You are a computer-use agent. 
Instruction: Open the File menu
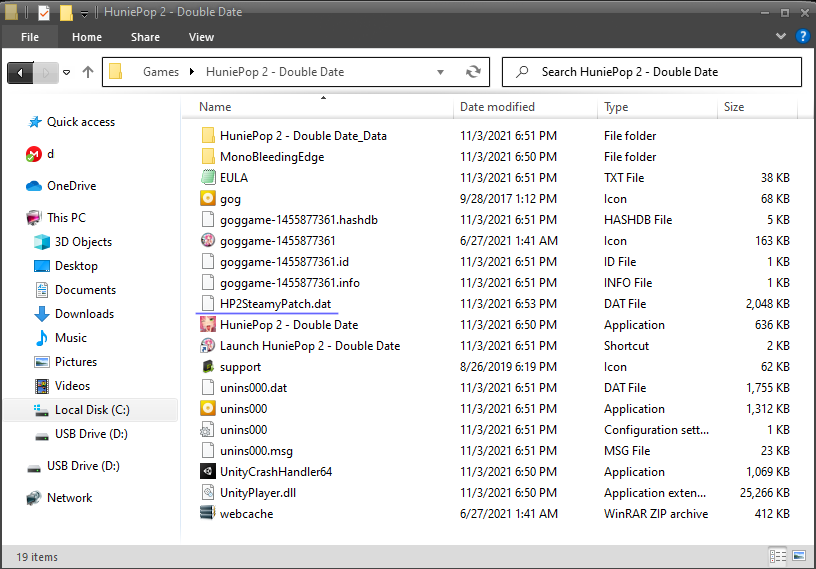[30, 37]
